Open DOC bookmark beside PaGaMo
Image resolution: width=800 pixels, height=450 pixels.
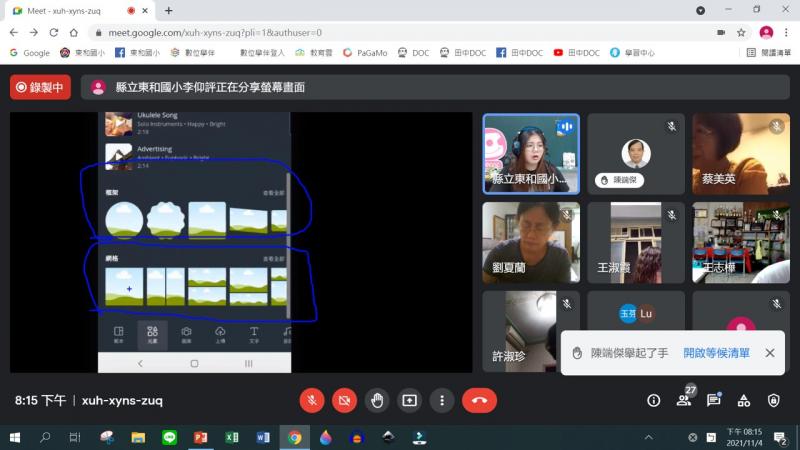414,53
